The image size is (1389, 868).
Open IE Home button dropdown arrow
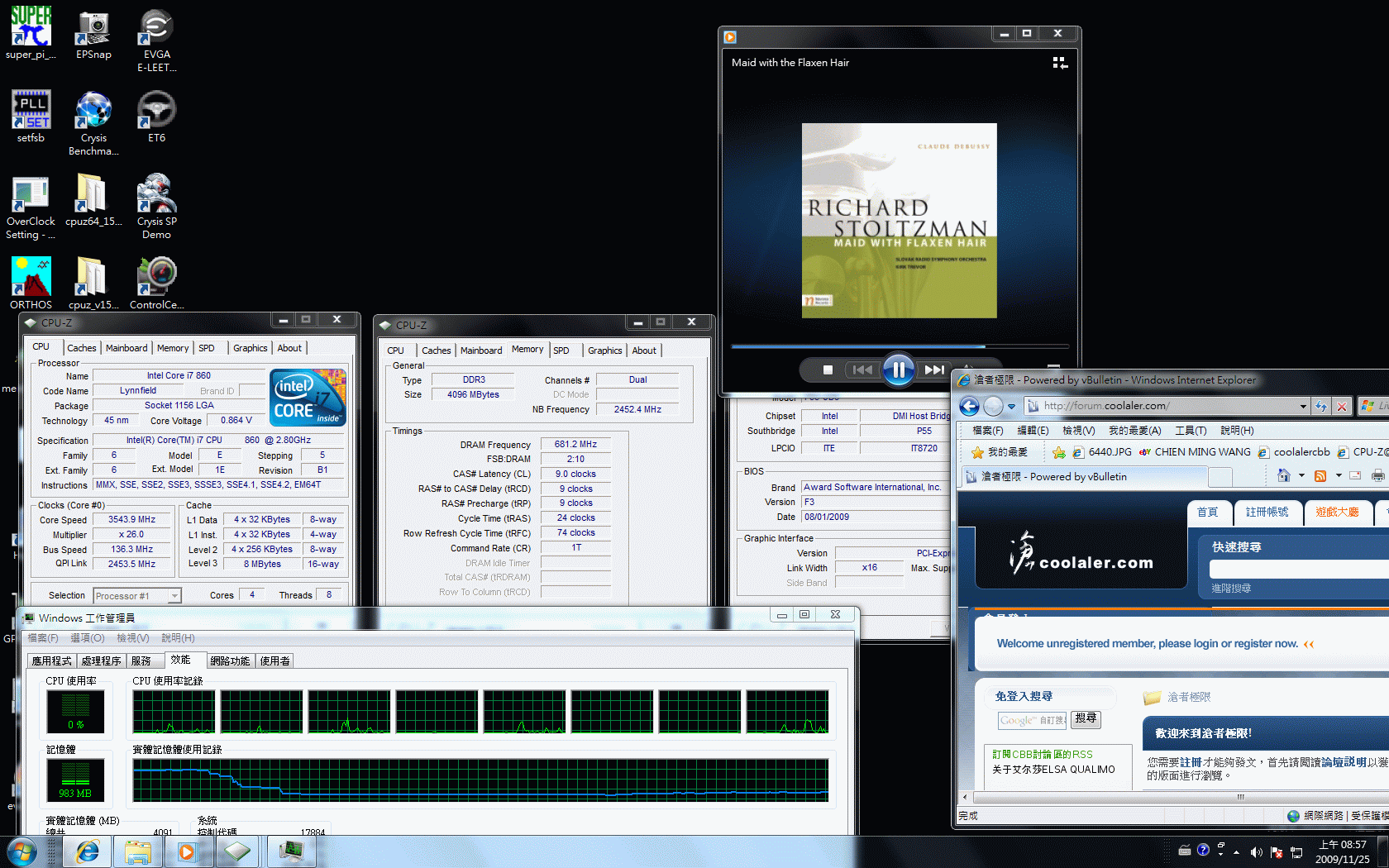(1301, 475)
